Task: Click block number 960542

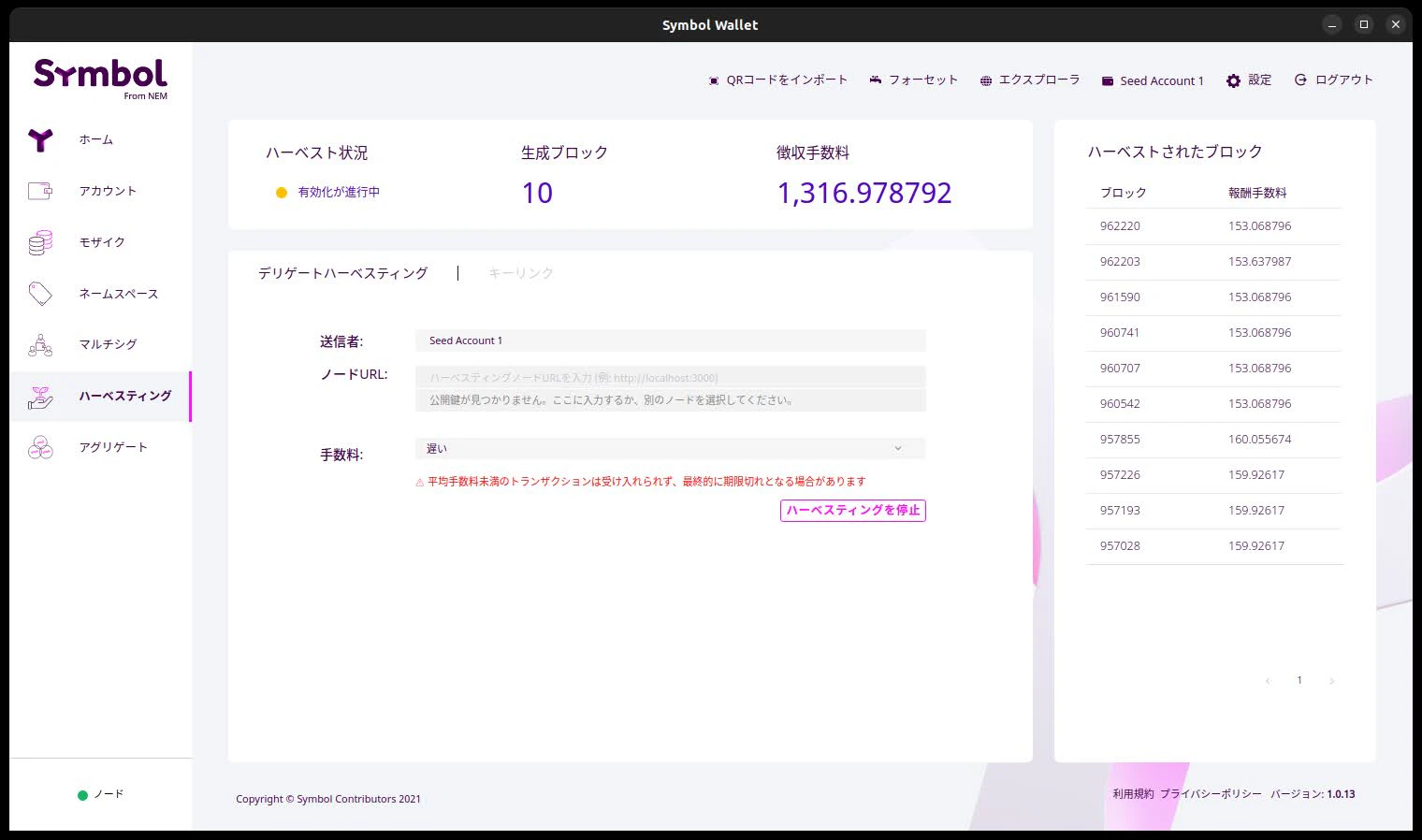Action: click(x=1120, y=404)
